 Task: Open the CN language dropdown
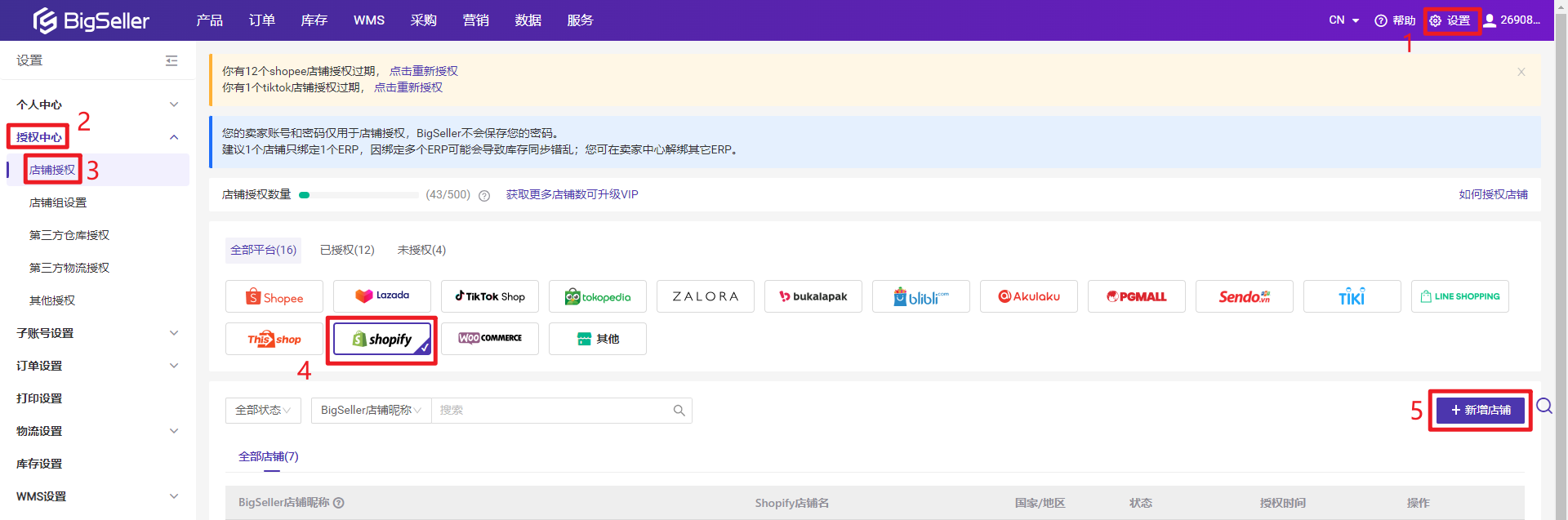point(1344,20)
